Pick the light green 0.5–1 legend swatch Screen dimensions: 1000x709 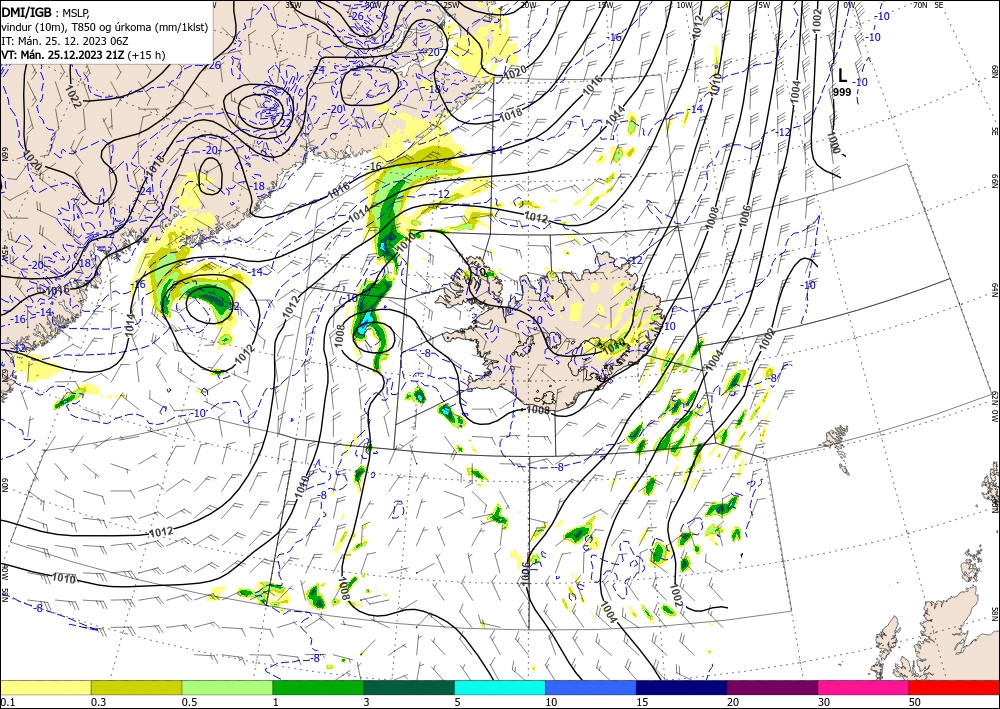(227, 687)
